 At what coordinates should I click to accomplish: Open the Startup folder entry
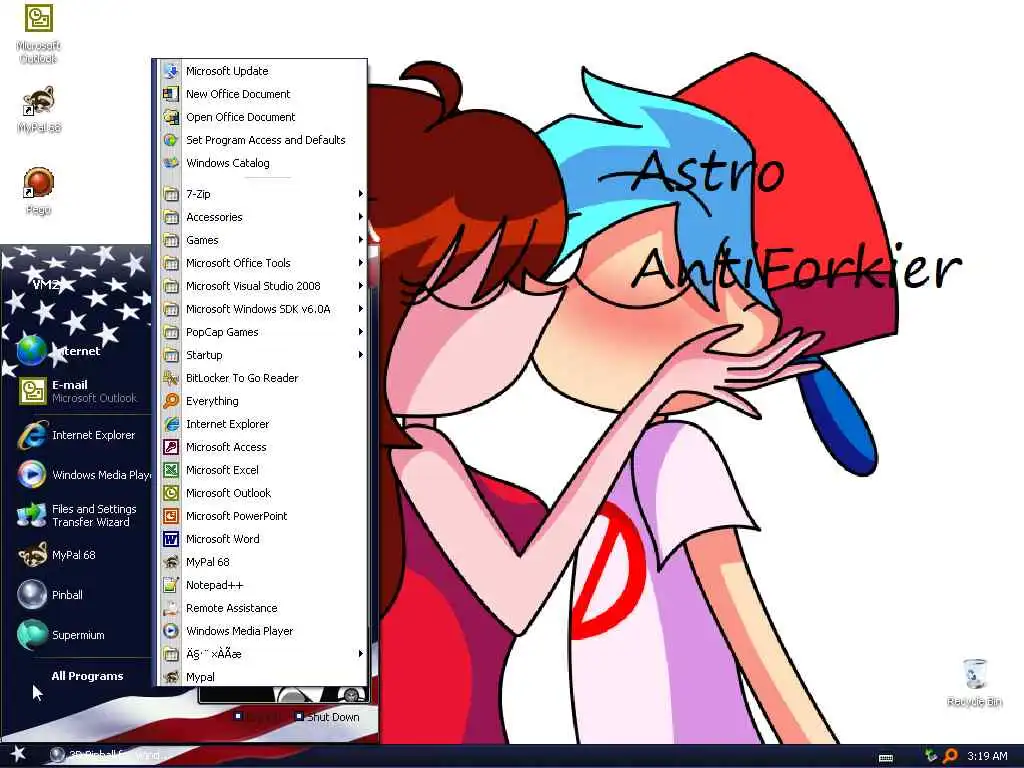pos(263,355)
